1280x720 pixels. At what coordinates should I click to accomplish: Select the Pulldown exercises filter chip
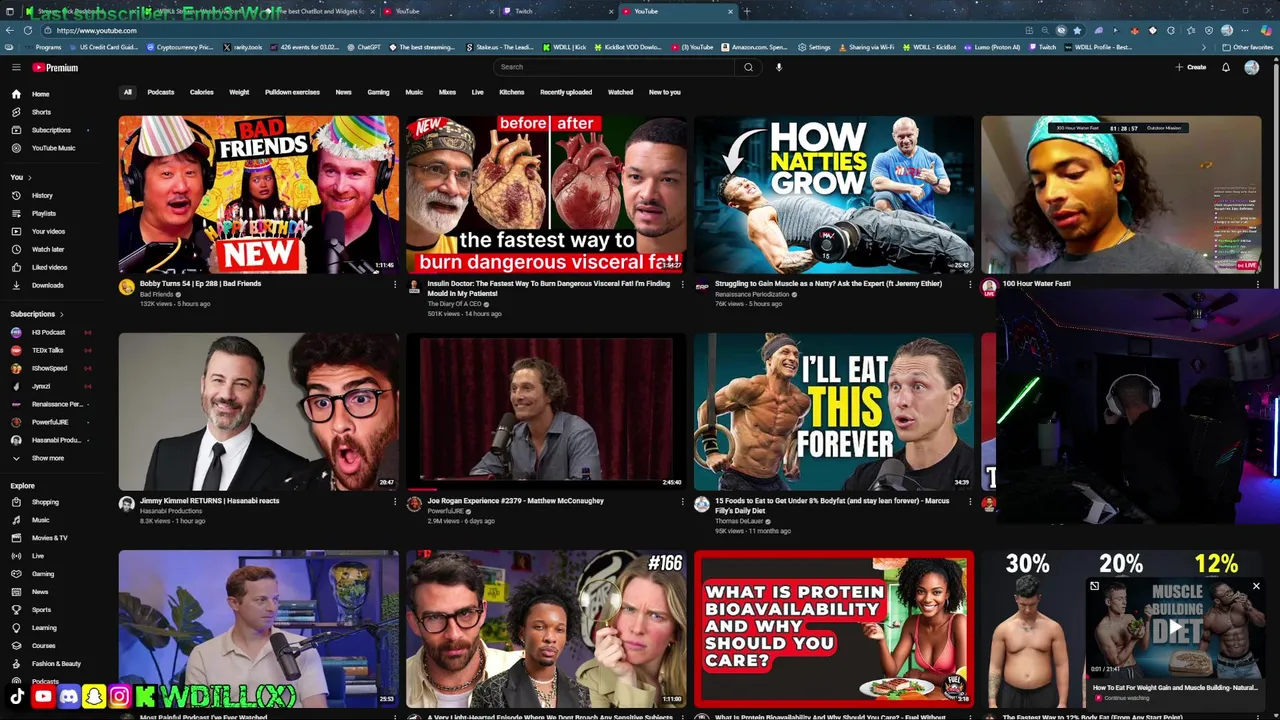pyautogui.click(x=292, y=92)
